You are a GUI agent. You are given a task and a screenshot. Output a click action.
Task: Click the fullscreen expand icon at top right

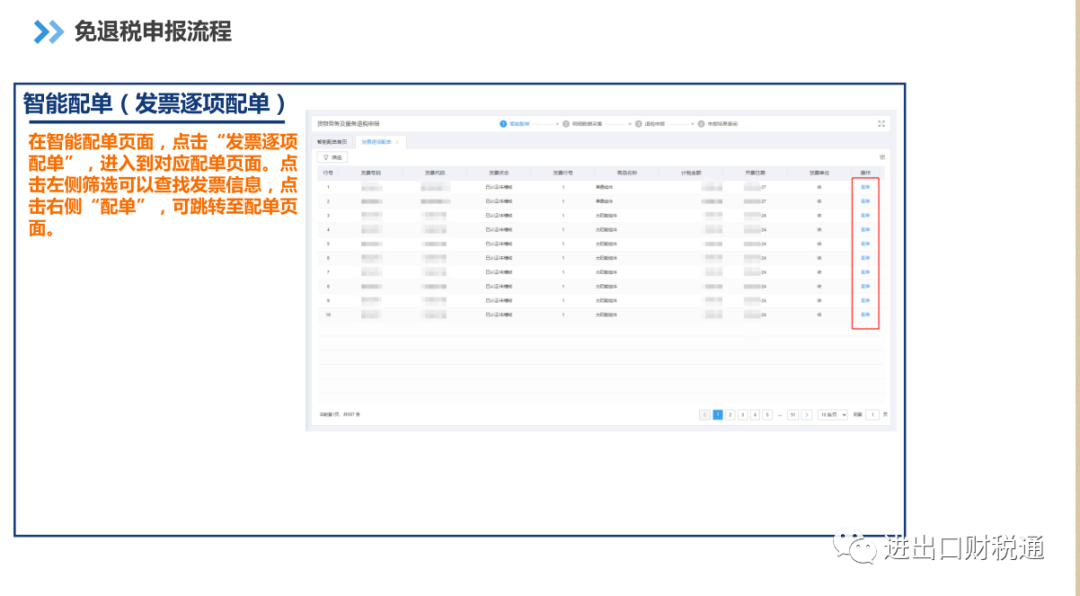(x=881, y=124)
